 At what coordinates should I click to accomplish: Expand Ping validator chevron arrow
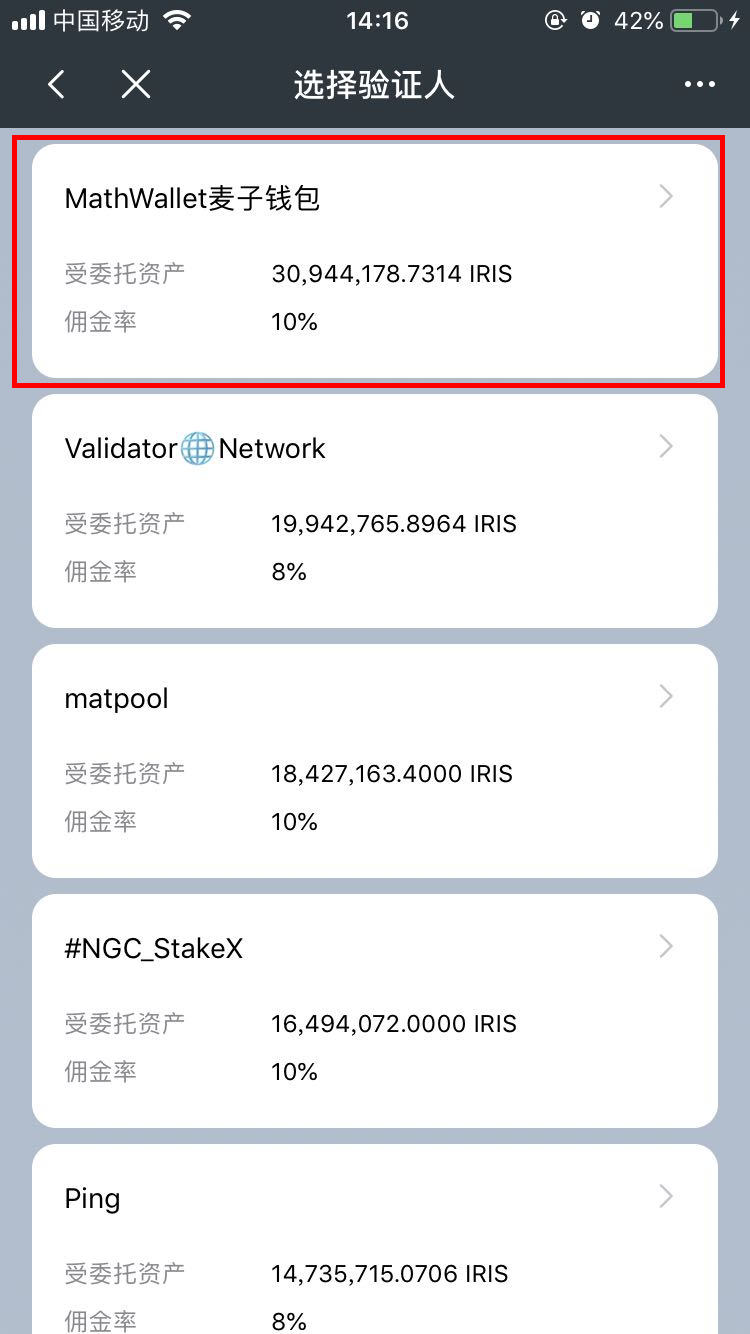(667, 1197)
